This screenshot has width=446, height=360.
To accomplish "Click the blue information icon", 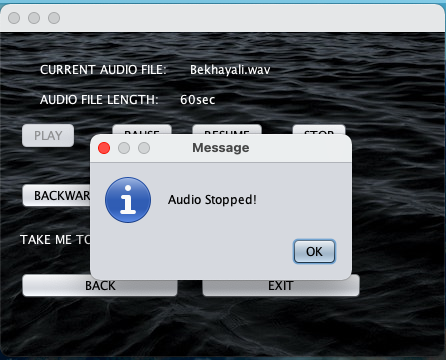I will tap(128, 200).
